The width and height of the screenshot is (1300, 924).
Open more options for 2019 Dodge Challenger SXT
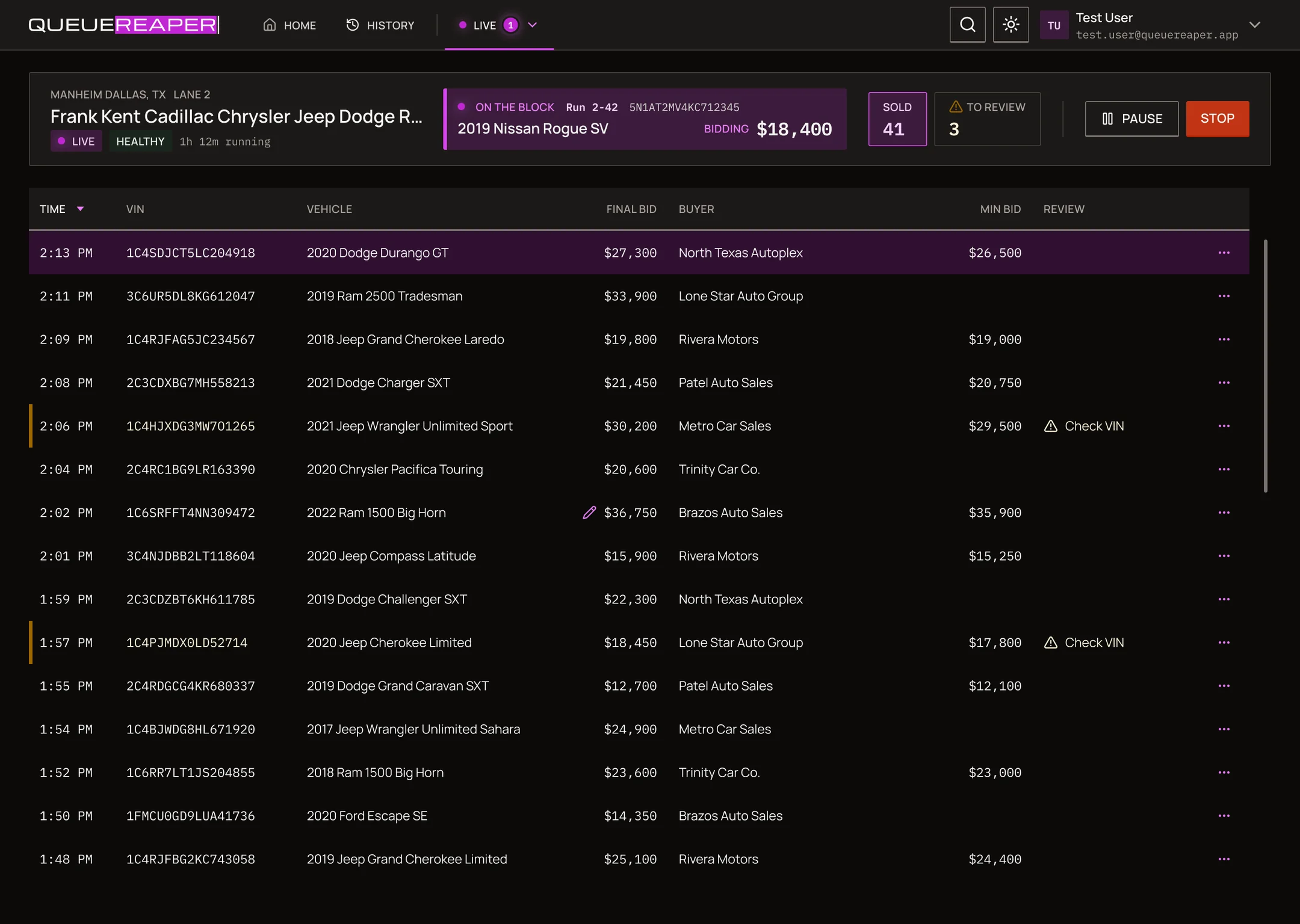[x=1224, y=599]
